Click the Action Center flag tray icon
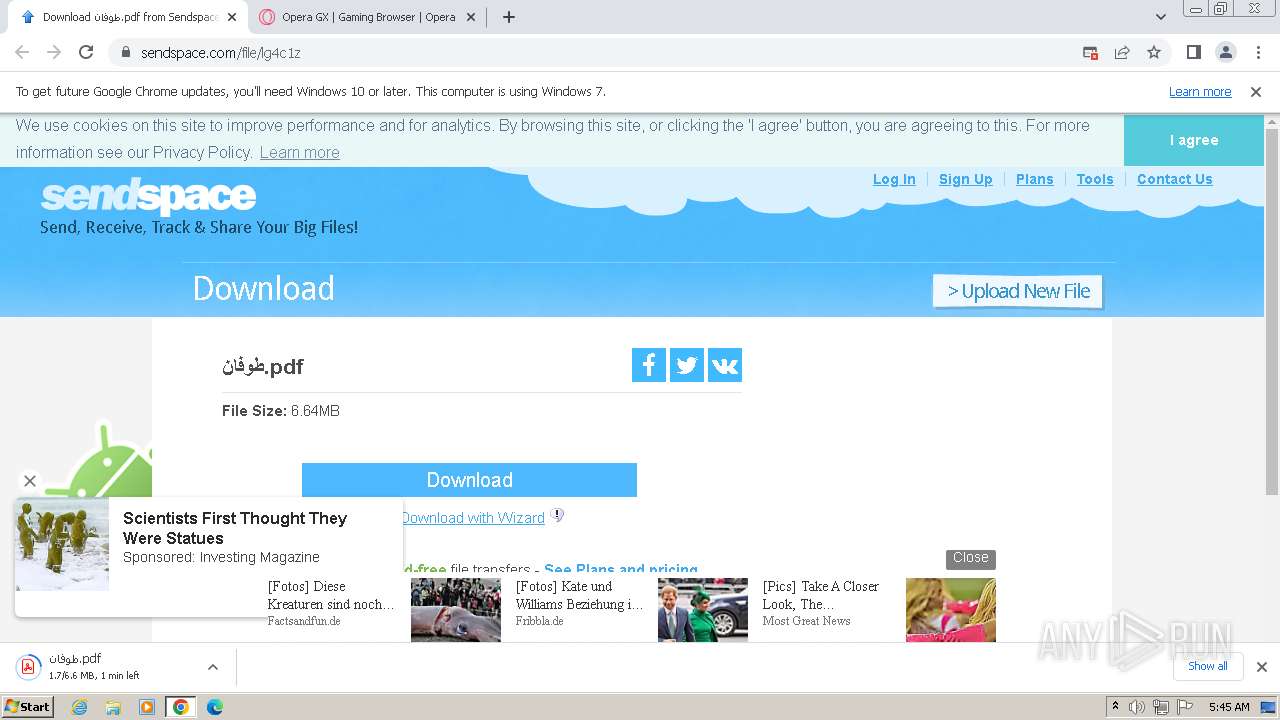This screenshot has height=720, width=1280. [x=1186, y=707]
